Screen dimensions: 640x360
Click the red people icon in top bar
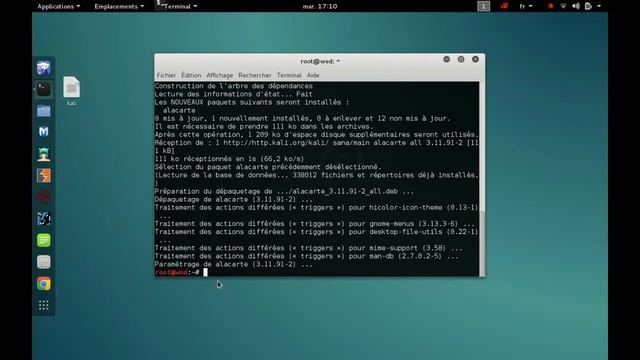pyautogui.click(x=504, y=6)
